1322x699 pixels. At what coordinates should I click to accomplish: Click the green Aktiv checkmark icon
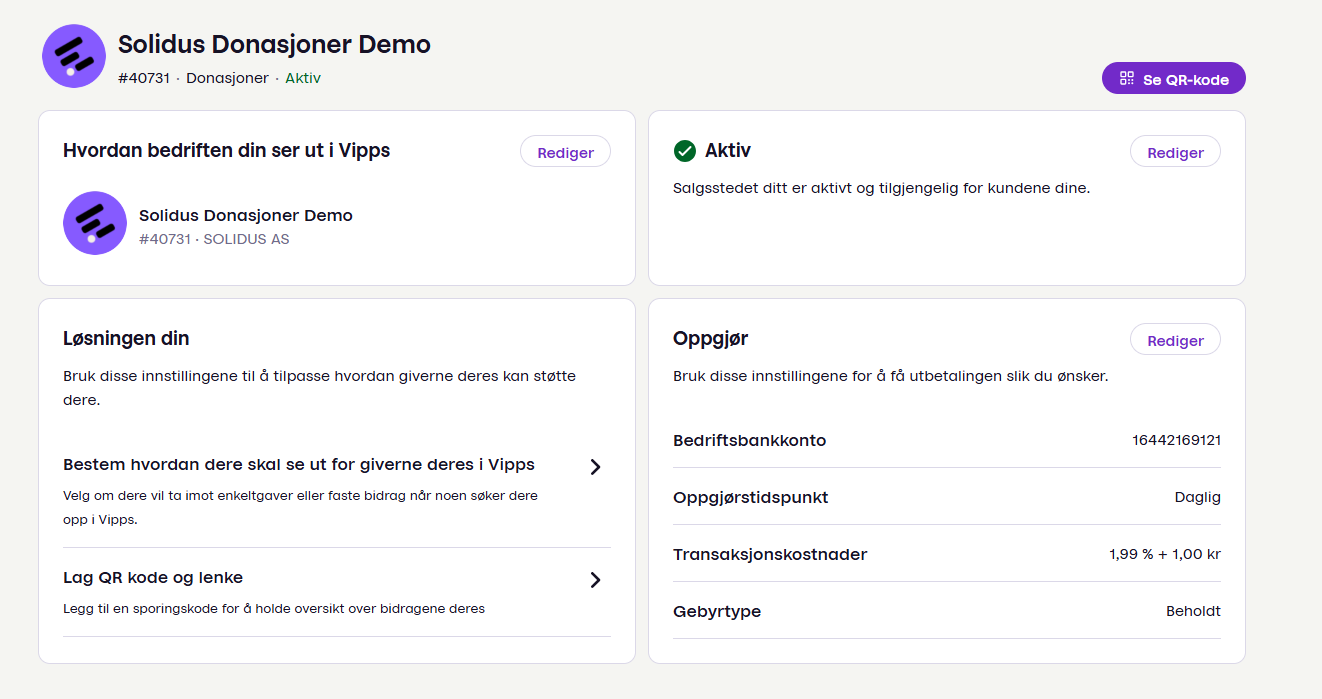pos(685,151)
